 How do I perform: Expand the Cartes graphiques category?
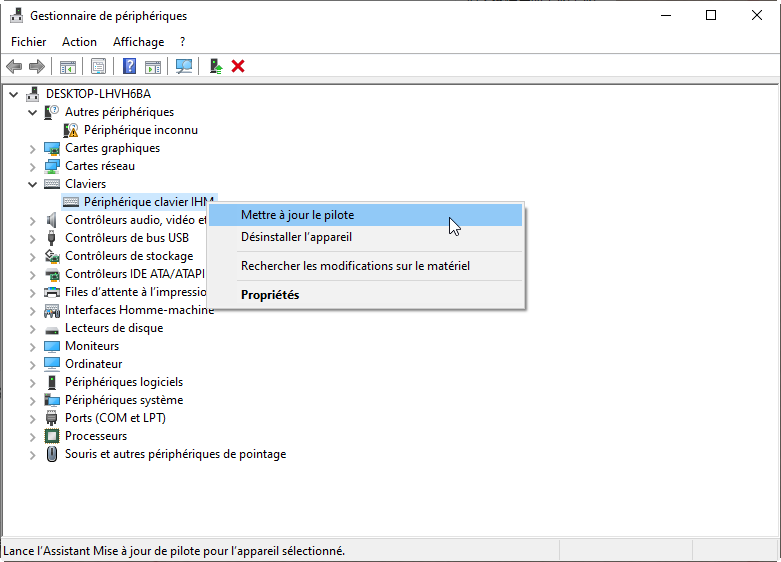pos(32,148)
